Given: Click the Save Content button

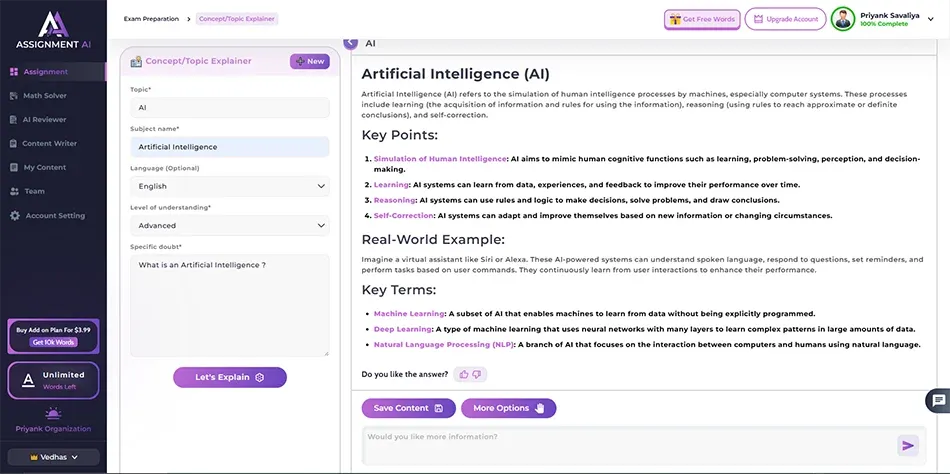Looking at the screenshot, I should [408, 408].
